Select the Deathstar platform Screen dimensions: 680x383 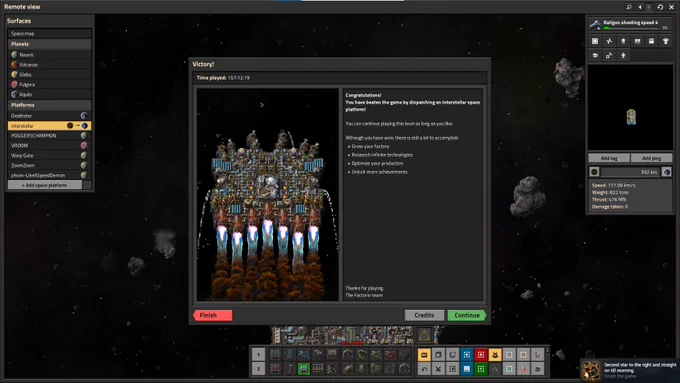[x=49, y=116]
